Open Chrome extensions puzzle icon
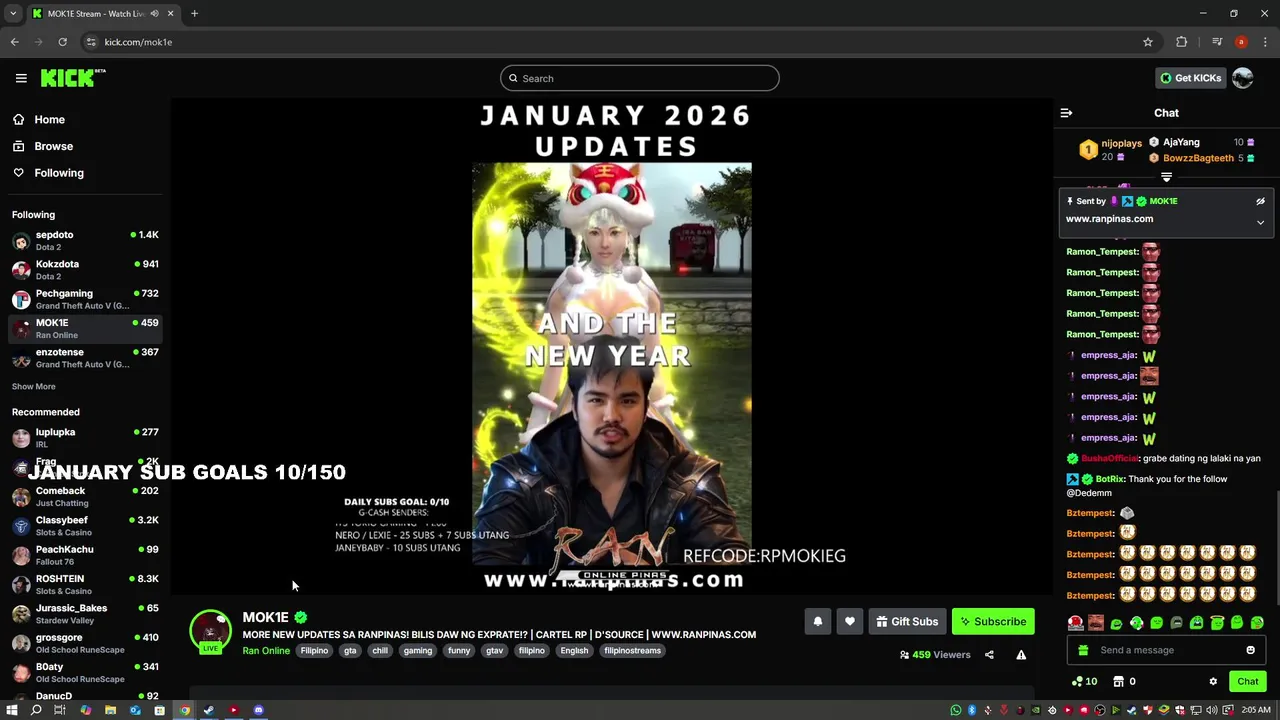Screen dimensions: 1280x720 [x=1182, y=42]
